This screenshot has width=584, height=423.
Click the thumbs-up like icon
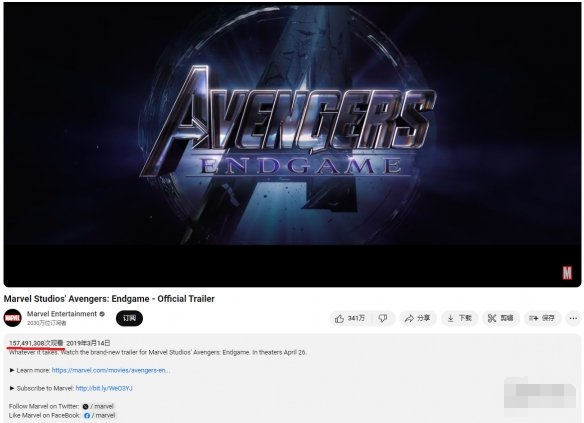(339, 319)
